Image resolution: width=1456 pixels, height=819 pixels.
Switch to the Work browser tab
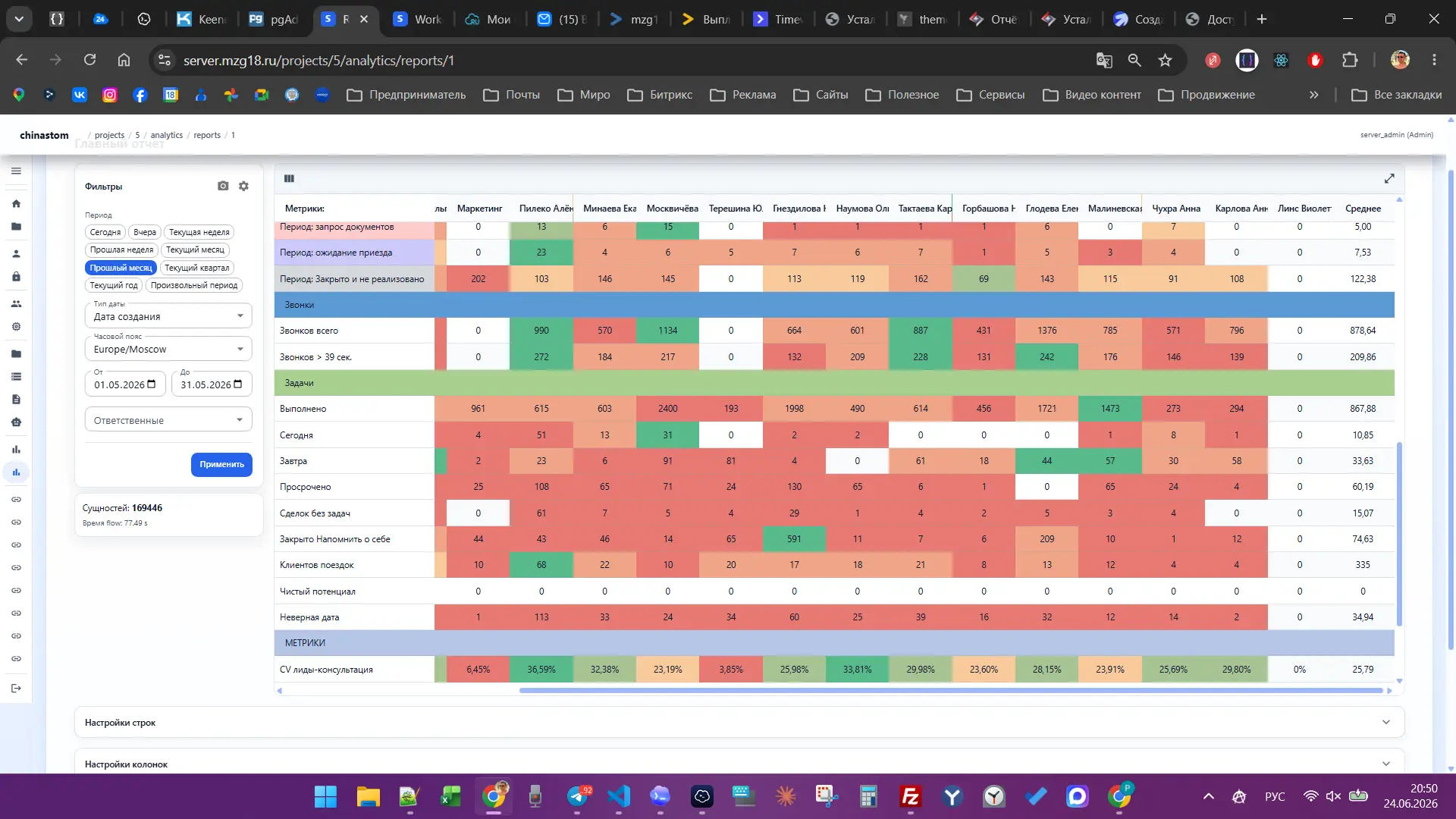tap(419, 19)
